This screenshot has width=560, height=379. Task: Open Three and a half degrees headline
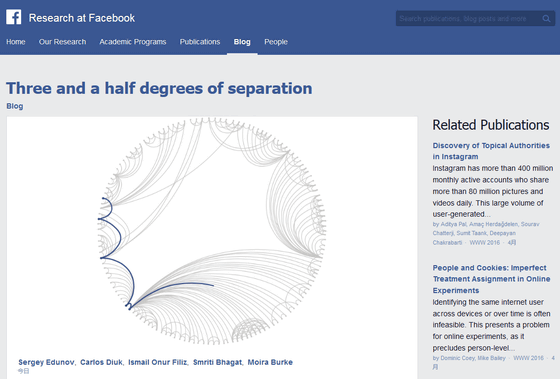click(x=159, y=88)
